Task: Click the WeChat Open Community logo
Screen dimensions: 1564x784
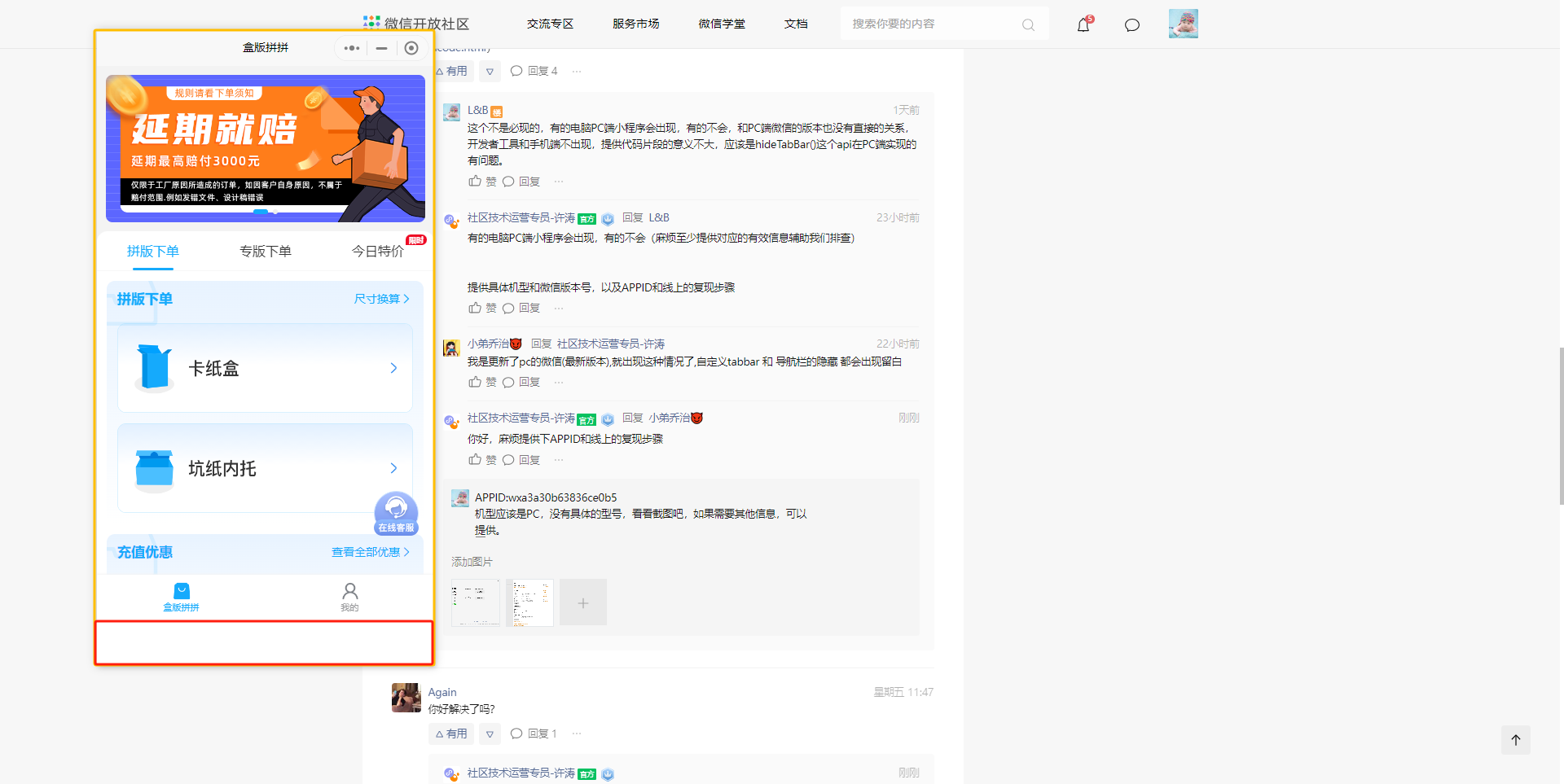Action: [416, 24]
